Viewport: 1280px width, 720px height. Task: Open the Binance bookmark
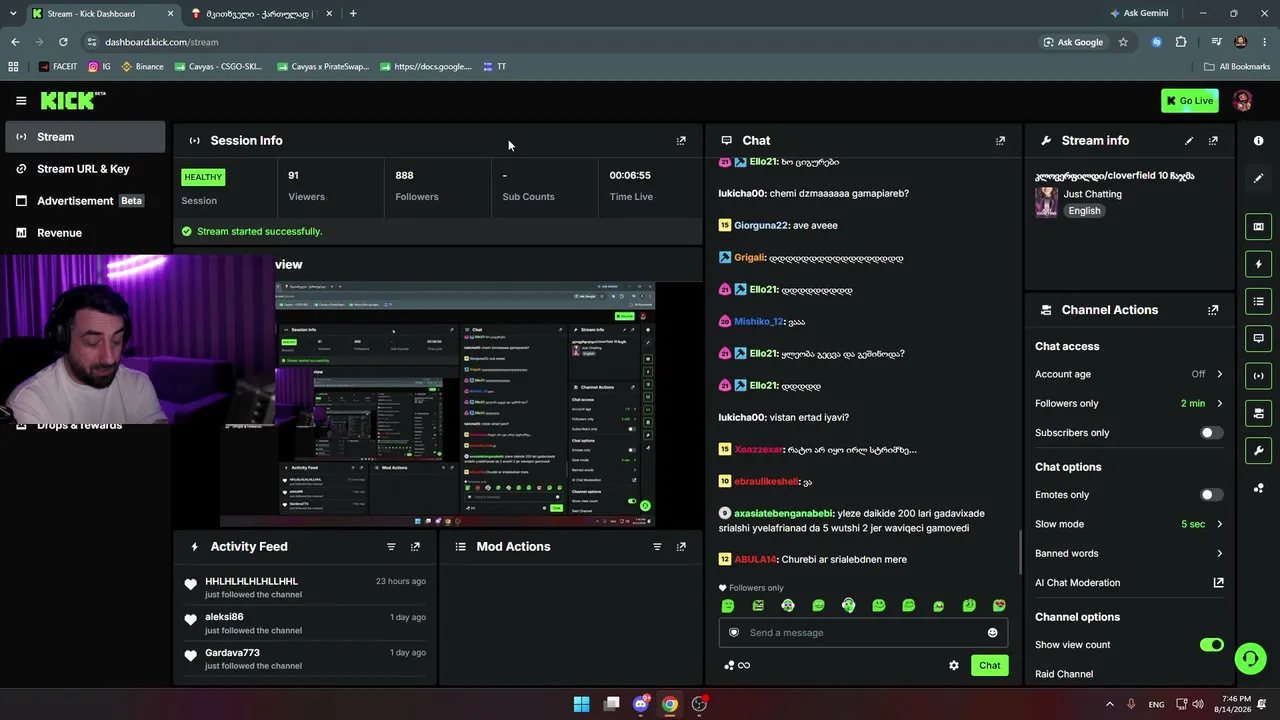(142, 67)
